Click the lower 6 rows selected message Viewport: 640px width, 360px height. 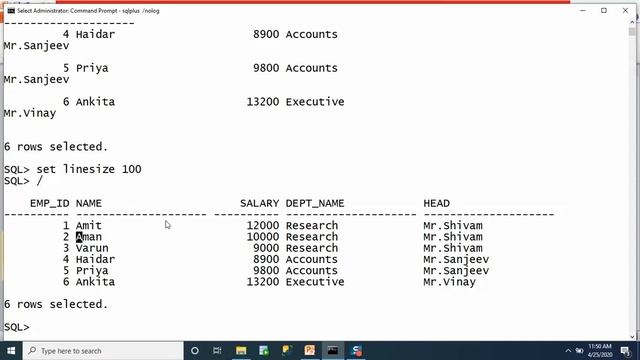56,304
